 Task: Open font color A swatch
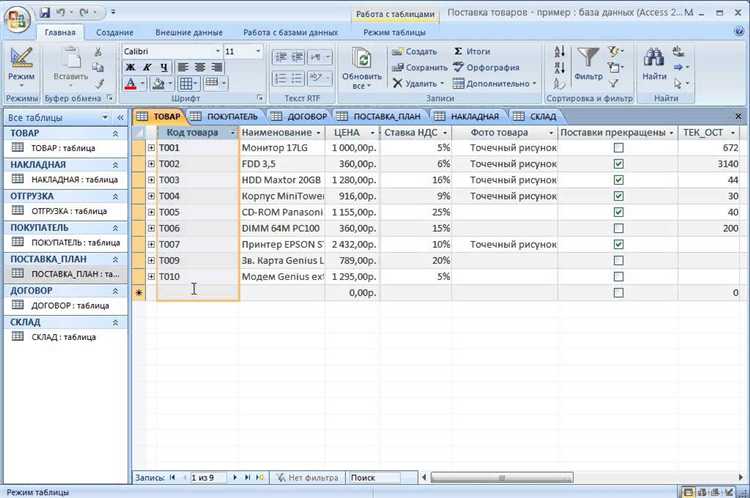tap(130, 84)
